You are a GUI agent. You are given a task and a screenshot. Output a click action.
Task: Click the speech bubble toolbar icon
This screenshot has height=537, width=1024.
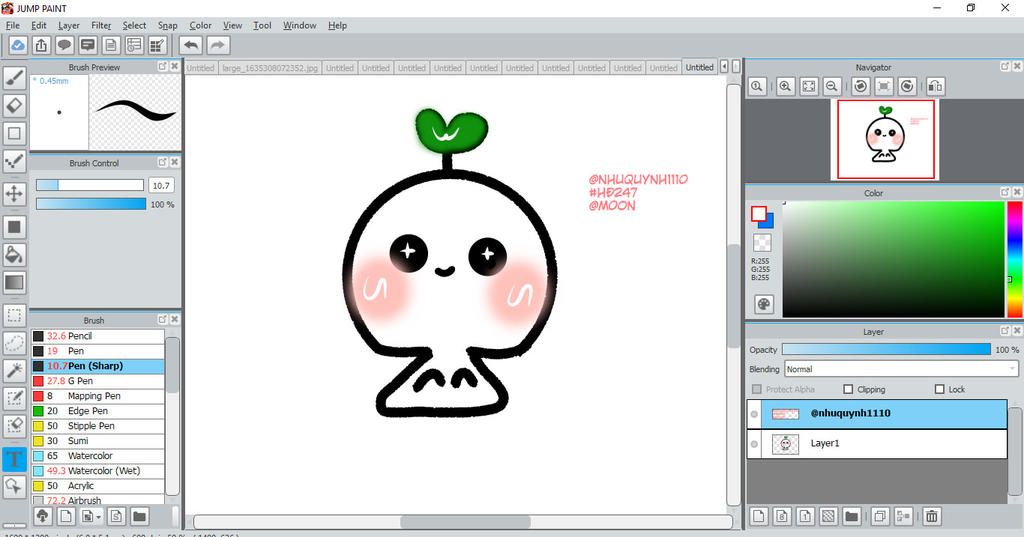pos(64,45)
